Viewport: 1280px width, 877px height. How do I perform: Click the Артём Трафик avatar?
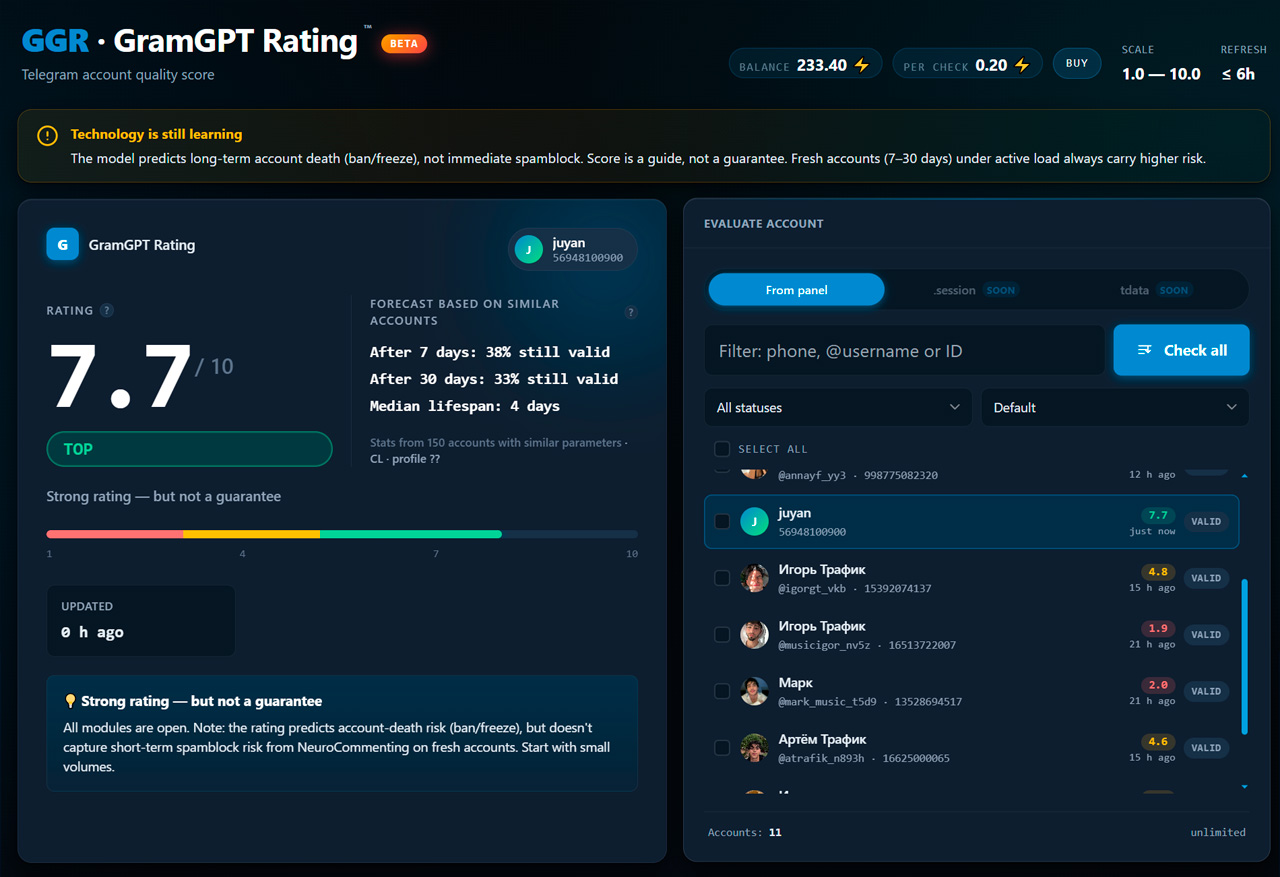754,748
